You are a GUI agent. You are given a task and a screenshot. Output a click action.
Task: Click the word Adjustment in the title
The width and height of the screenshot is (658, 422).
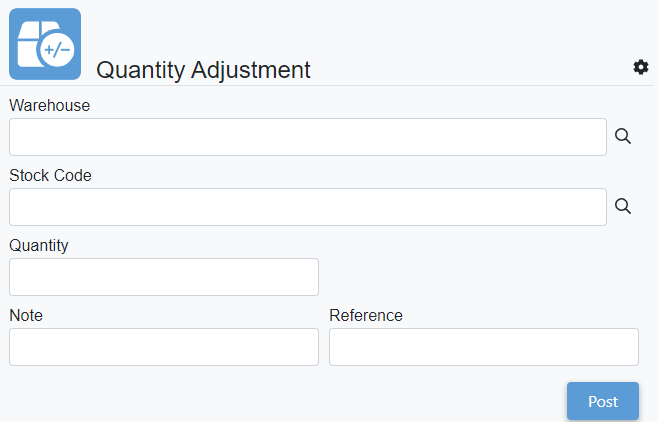251,70
